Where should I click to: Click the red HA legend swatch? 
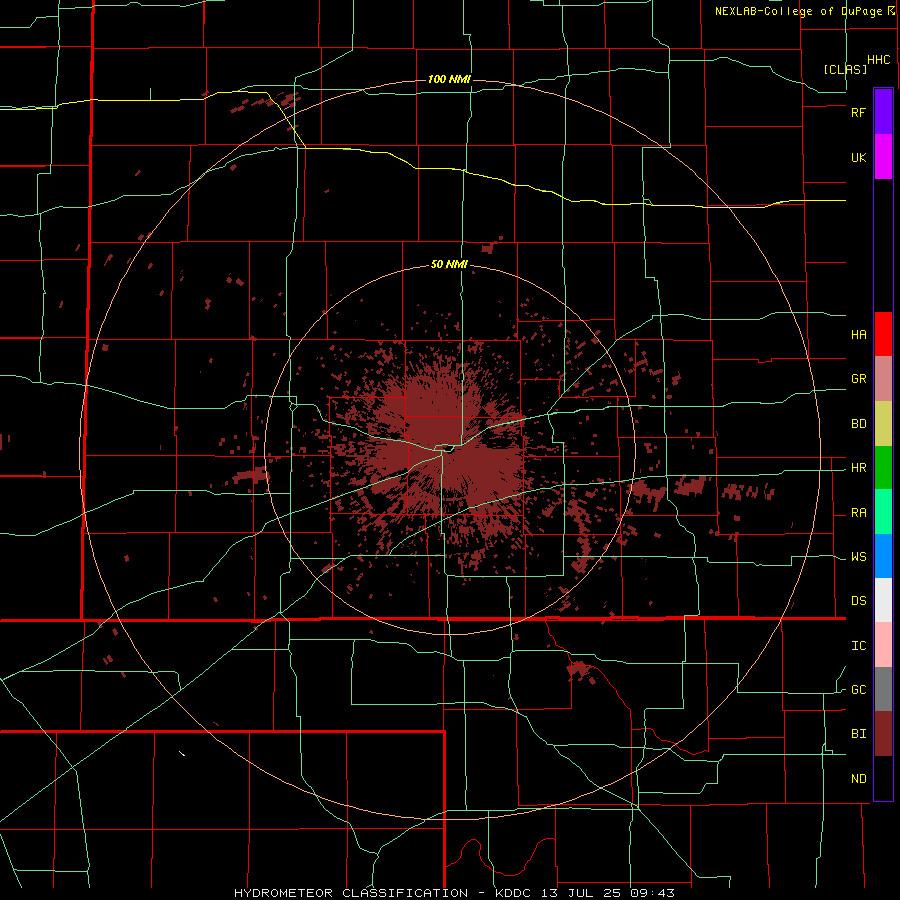pyautogui.click(x=883, y=334)
